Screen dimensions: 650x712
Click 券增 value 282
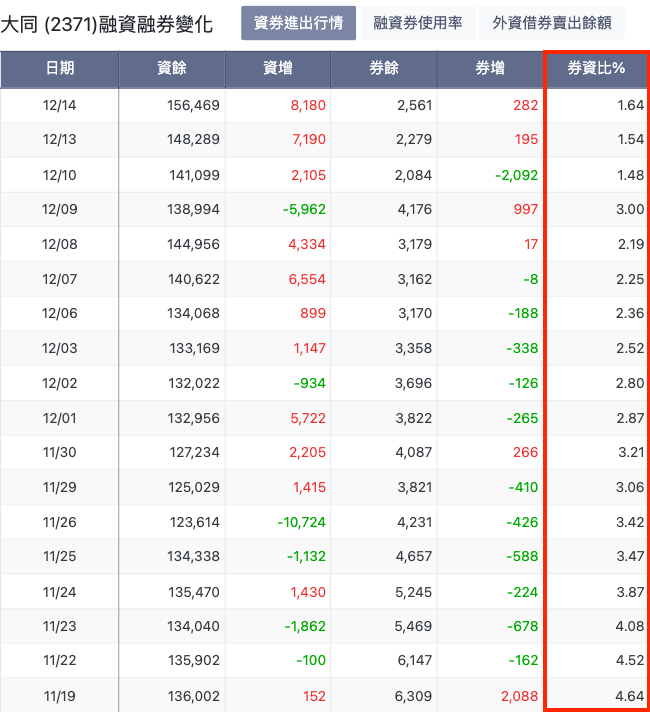[526, 105]
